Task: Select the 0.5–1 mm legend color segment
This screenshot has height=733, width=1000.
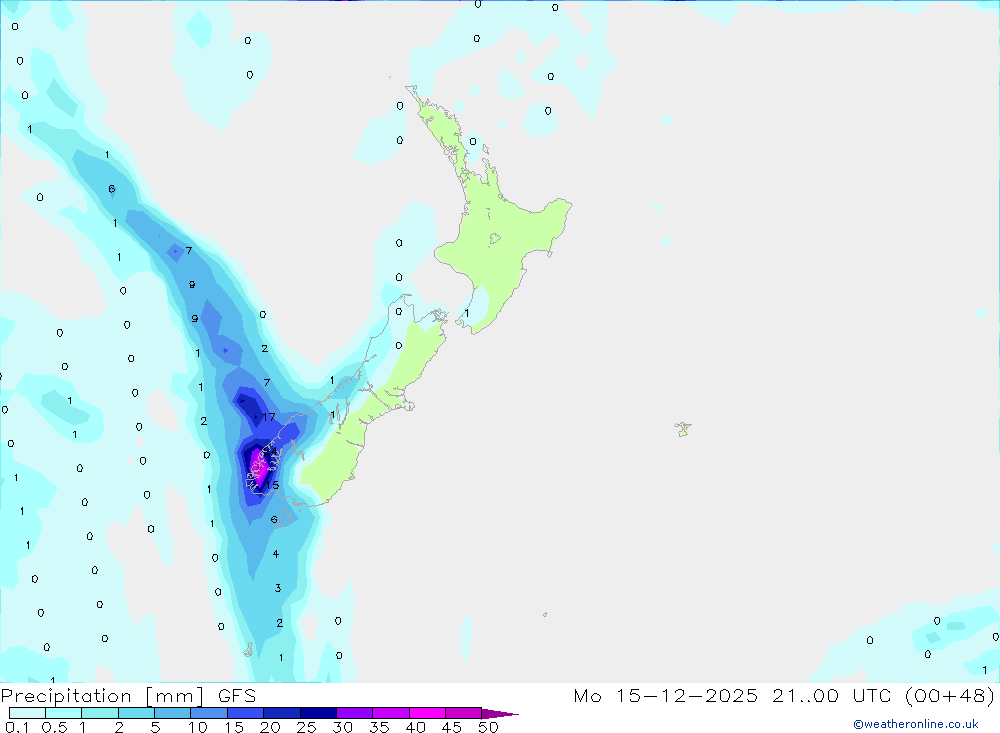Action: click(x=63, y=713)
